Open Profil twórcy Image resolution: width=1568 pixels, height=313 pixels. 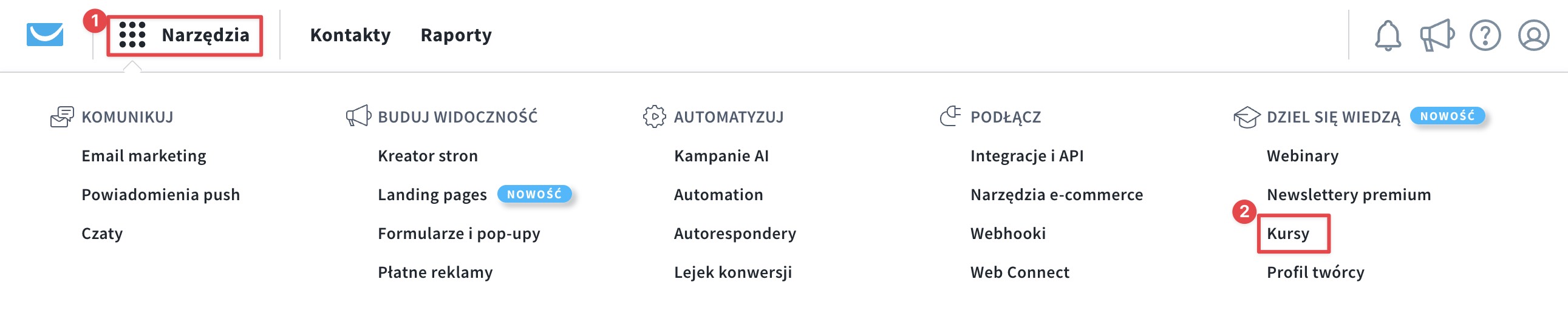point(1315,273)
